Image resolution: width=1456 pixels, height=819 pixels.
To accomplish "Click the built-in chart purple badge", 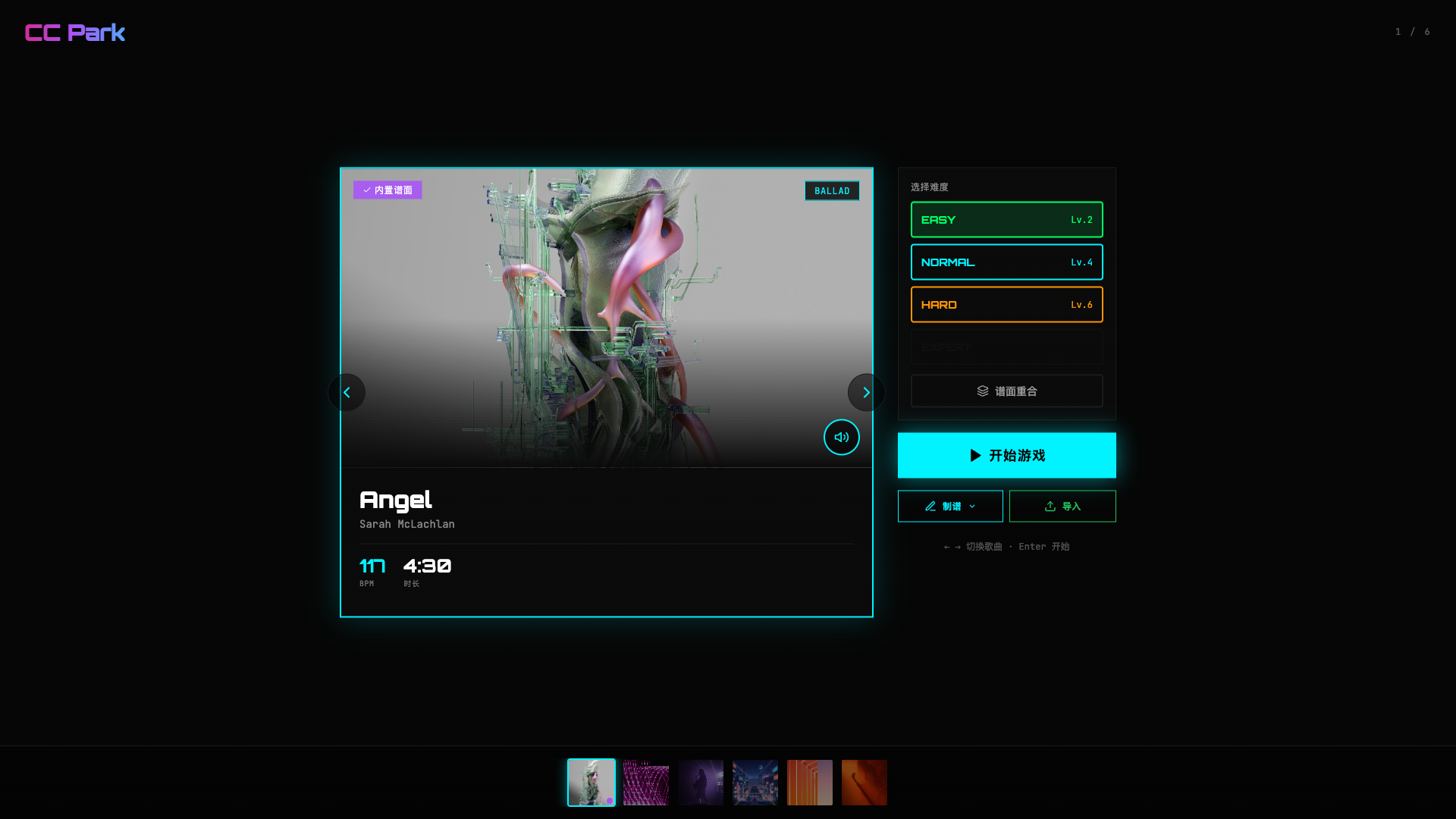I will pyautogui.click(x=388, y=190).
